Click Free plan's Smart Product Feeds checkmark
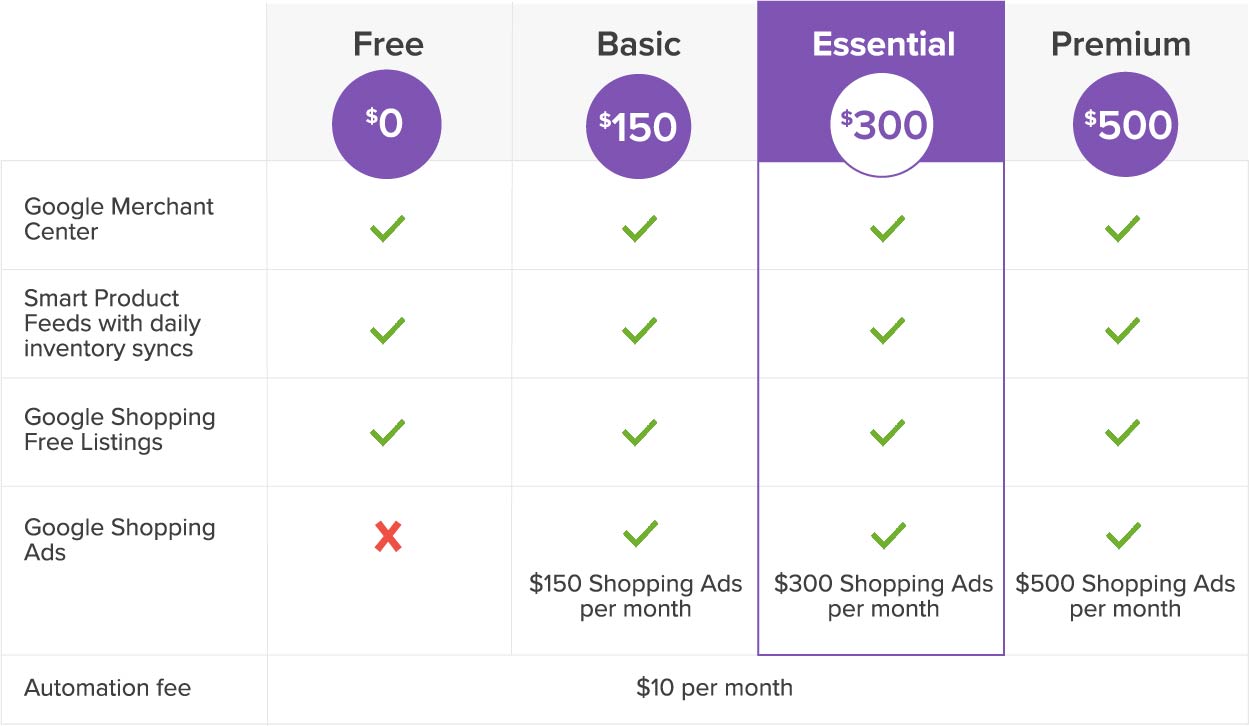 (387, 330)
